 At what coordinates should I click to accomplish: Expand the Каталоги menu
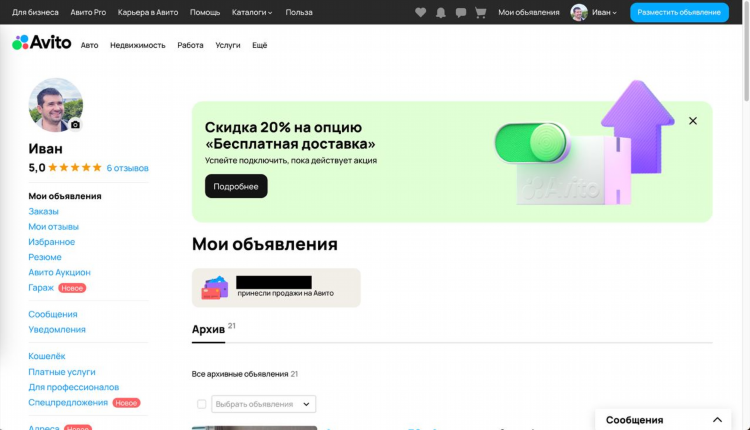pyautogui.click(x=252, y=12)
